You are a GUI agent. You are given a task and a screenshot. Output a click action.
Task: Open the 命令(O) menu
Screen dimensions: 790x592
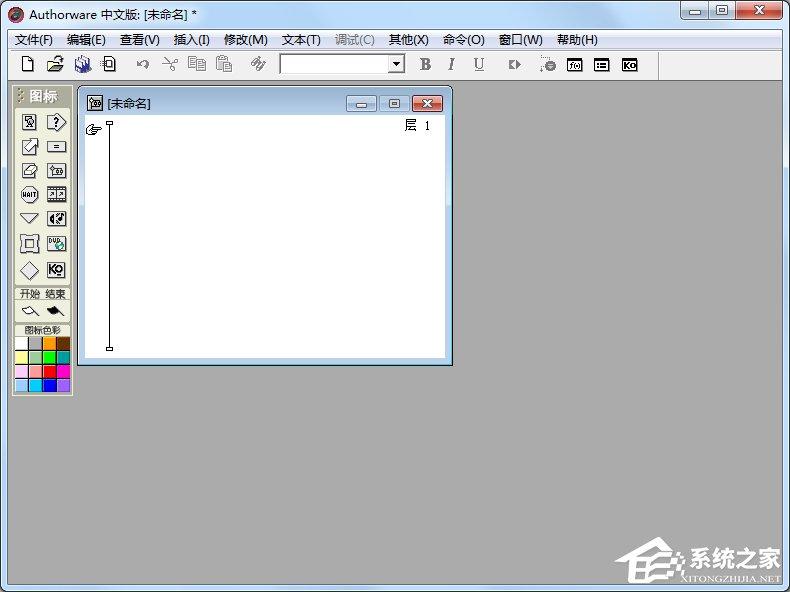click(464, 40)
